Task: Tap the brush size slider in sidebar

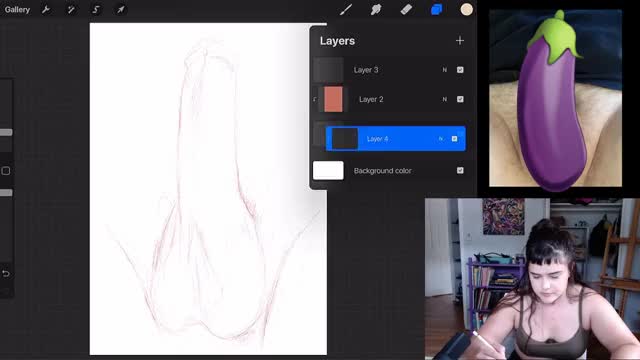Action: point(6,132)
